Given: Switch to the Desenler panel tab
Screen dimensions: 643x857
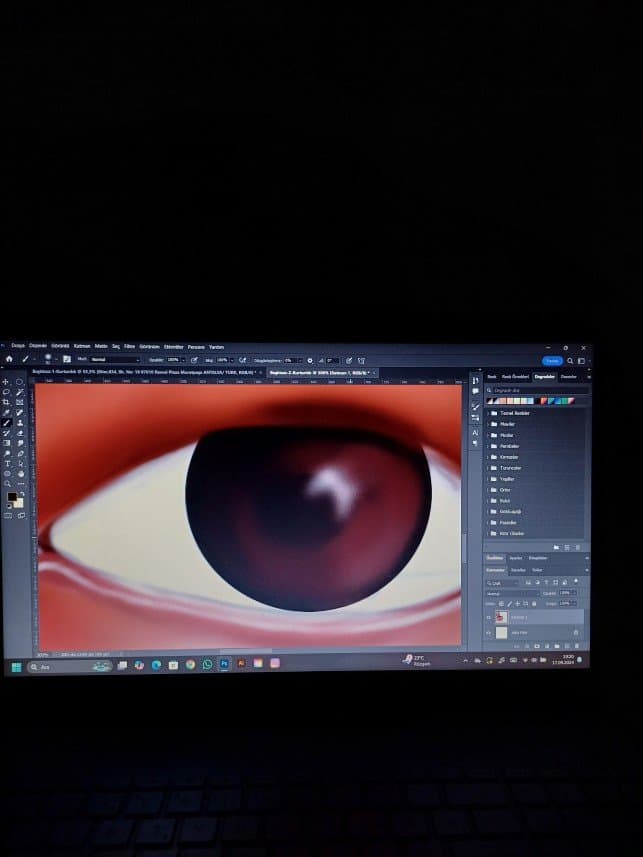Looking at the screenshot, I should (569, 377).
